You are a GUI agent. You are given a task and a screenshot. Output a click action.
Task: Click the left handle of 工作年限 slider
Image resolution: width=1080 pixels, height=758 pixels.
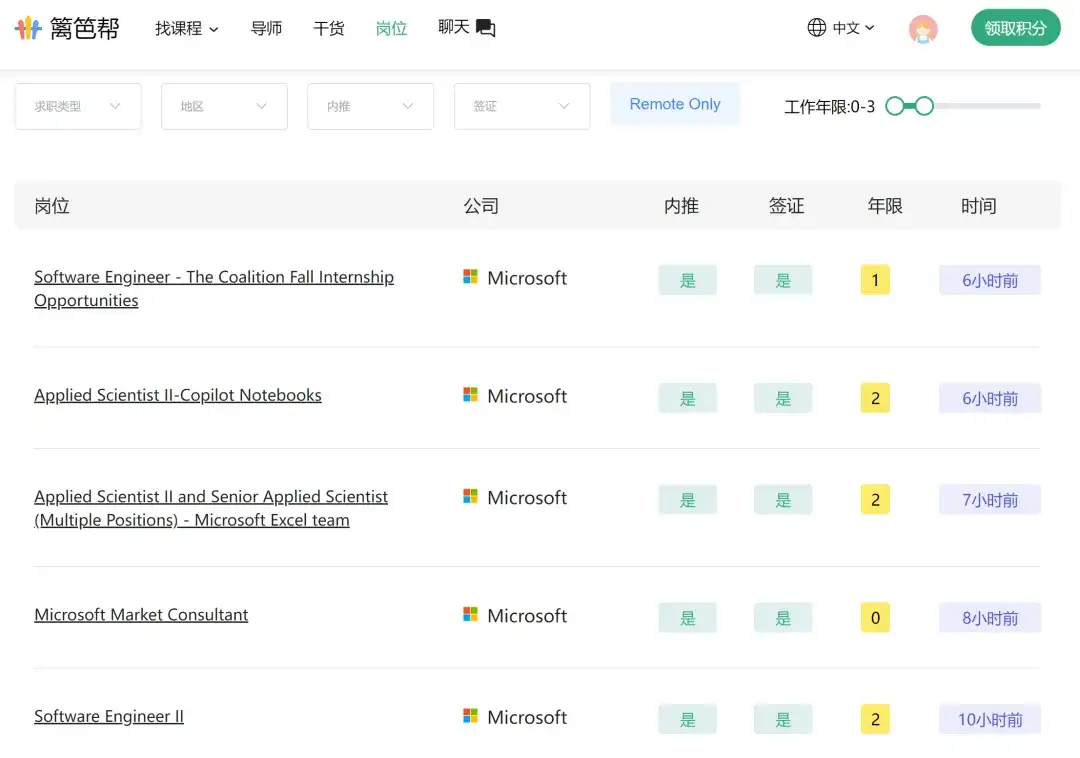coord(895,106)
